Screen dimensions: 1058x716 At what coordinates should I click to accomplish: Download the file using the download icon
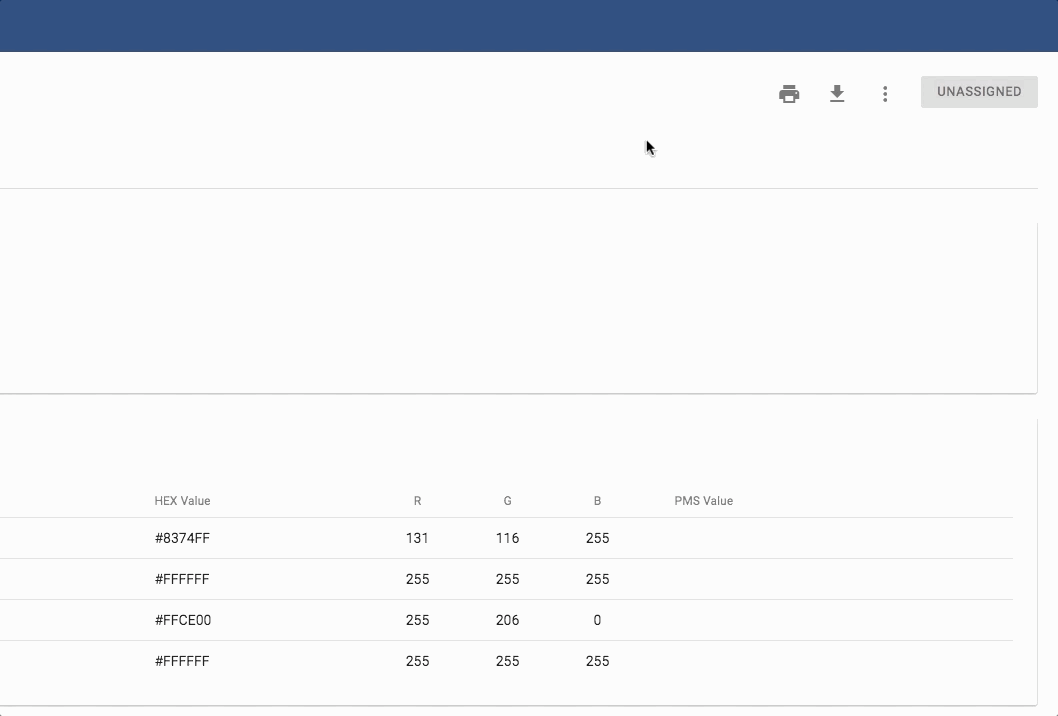[837, 94]
